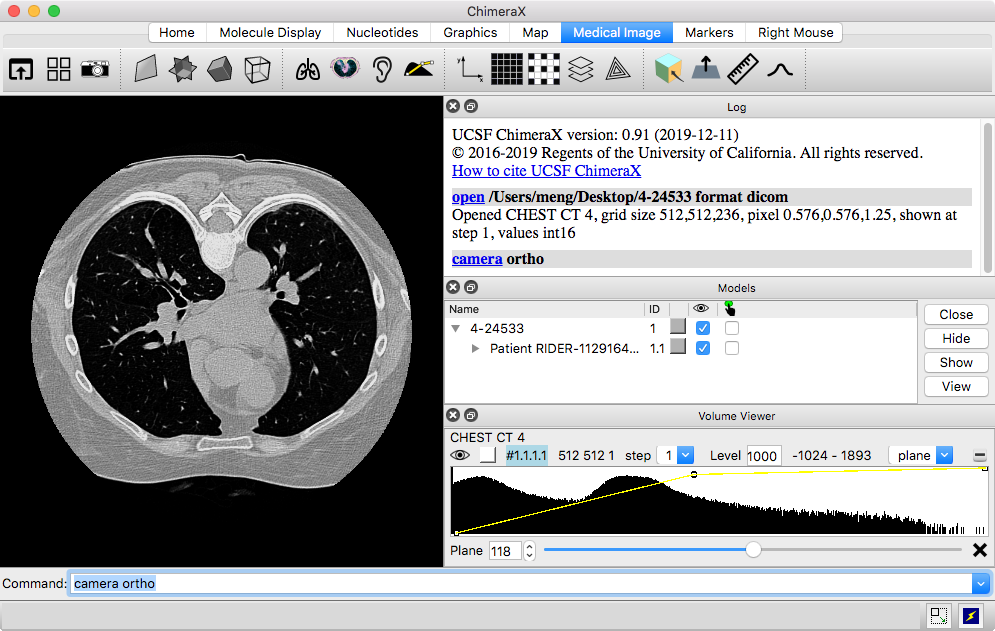The width and height of the screenshot is (995, 631).
Task: Open the step dropdown in Volume Viewer
Action: pos(675,455)
